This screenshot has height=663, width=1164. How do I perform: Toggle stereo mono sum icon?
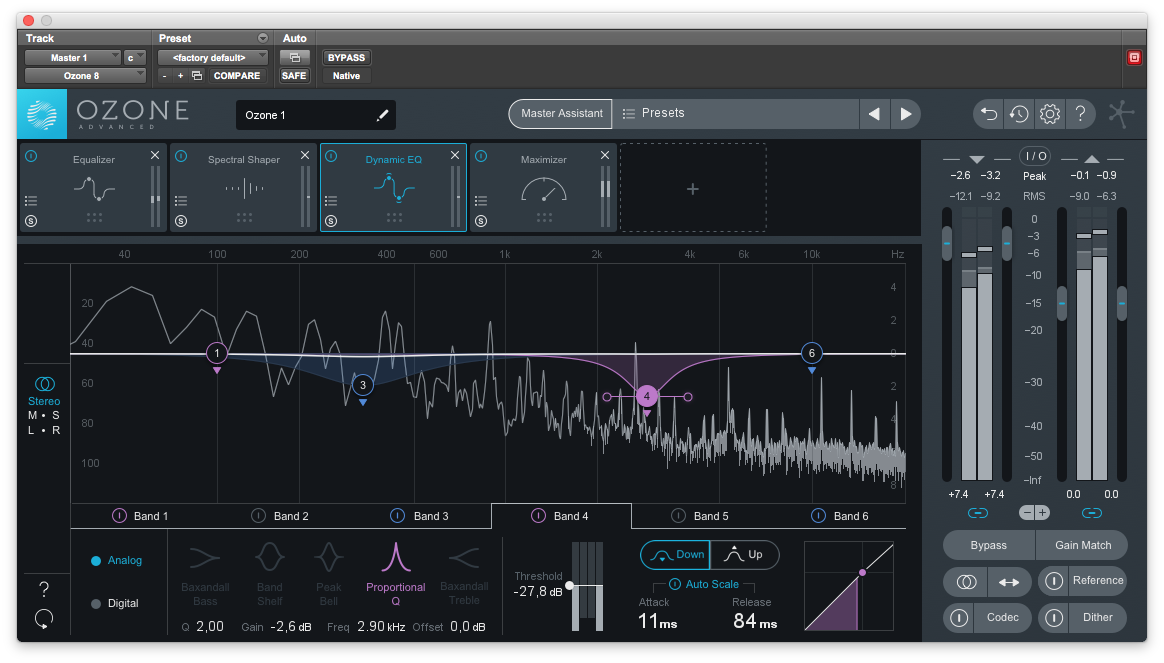(x=967, y=582)
